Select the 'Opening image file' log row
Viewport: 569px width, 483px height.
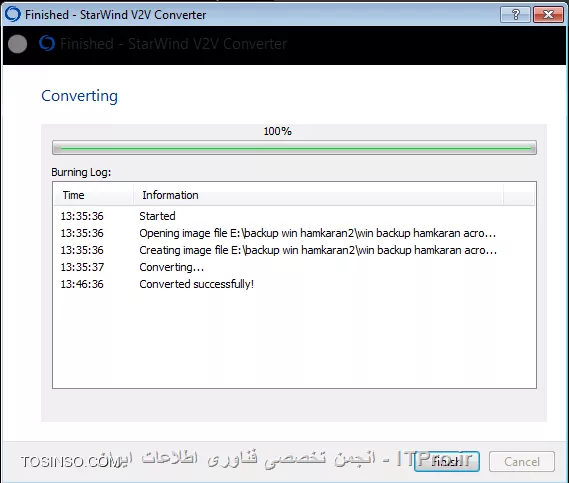[x=294, y=233]
